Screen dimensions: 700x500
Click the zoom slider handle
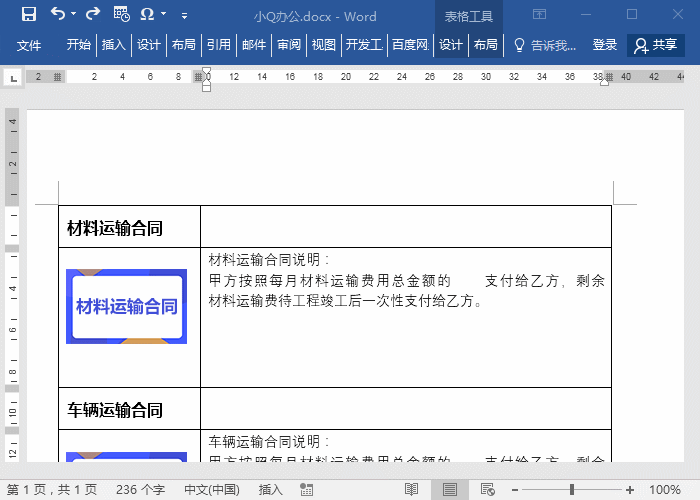[572, 490]
